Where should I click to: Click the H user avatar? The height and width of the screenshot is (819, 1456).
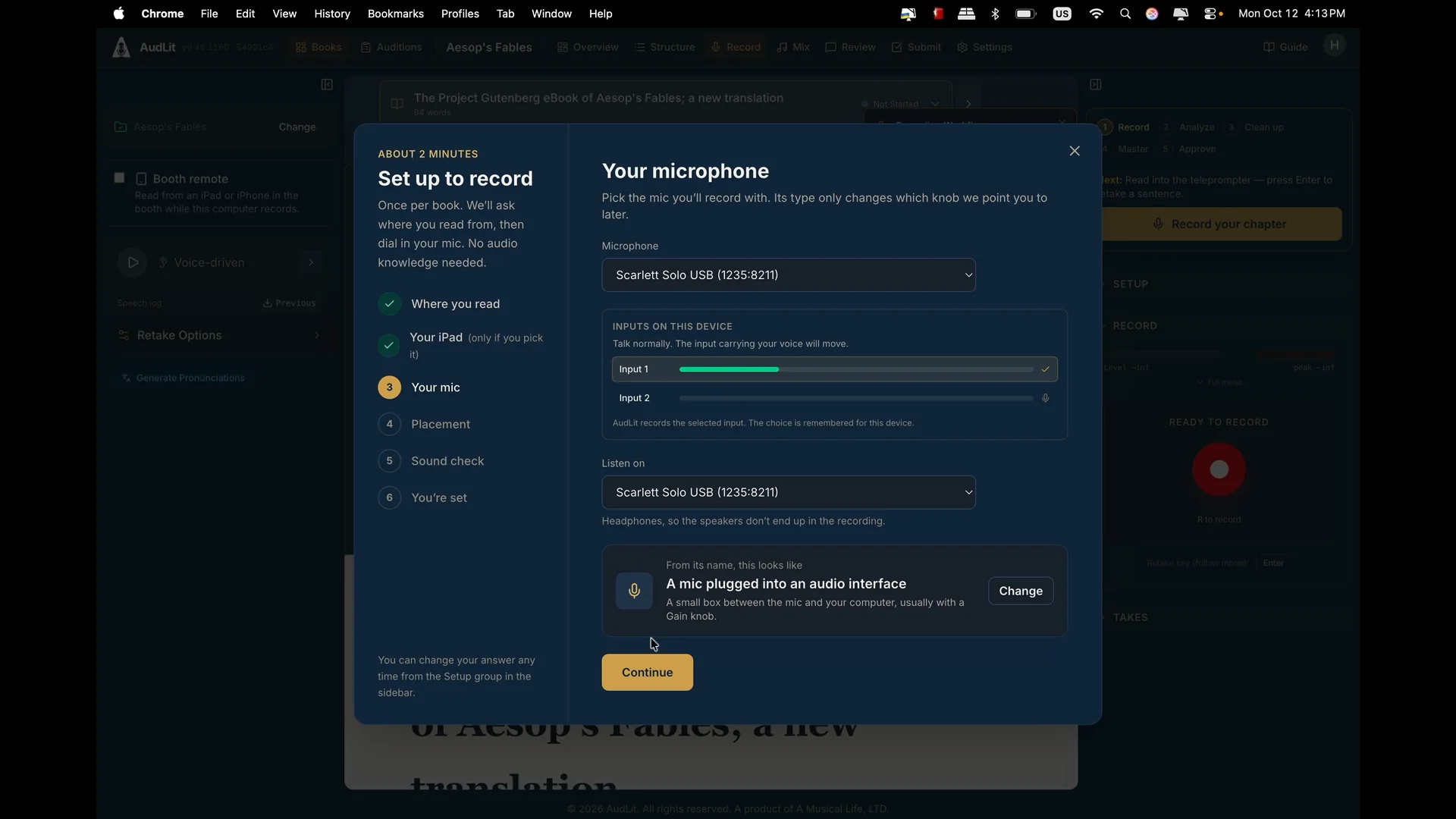1334,45
